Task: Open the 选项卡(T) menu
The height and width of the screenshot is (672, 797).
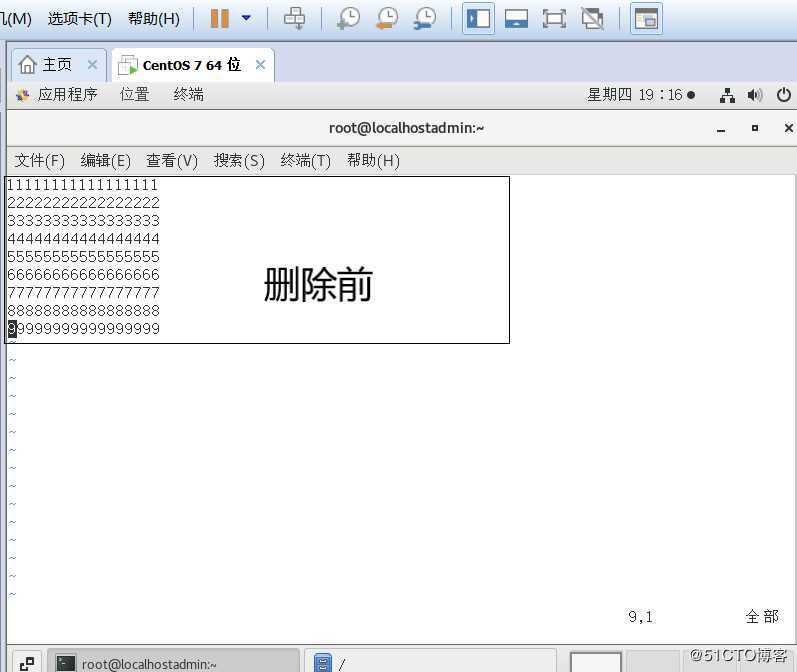Action: tap(79, 19)
